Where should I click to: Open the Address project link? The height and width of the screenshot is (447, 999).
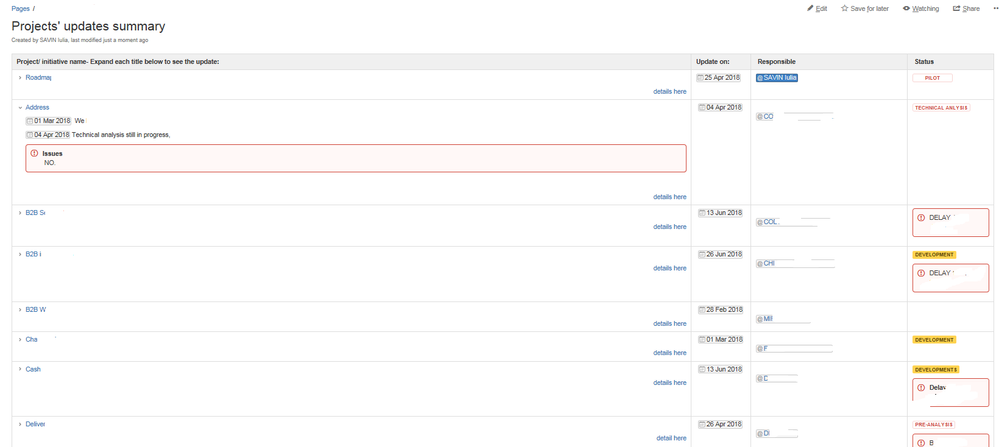[x=37, y=108]
